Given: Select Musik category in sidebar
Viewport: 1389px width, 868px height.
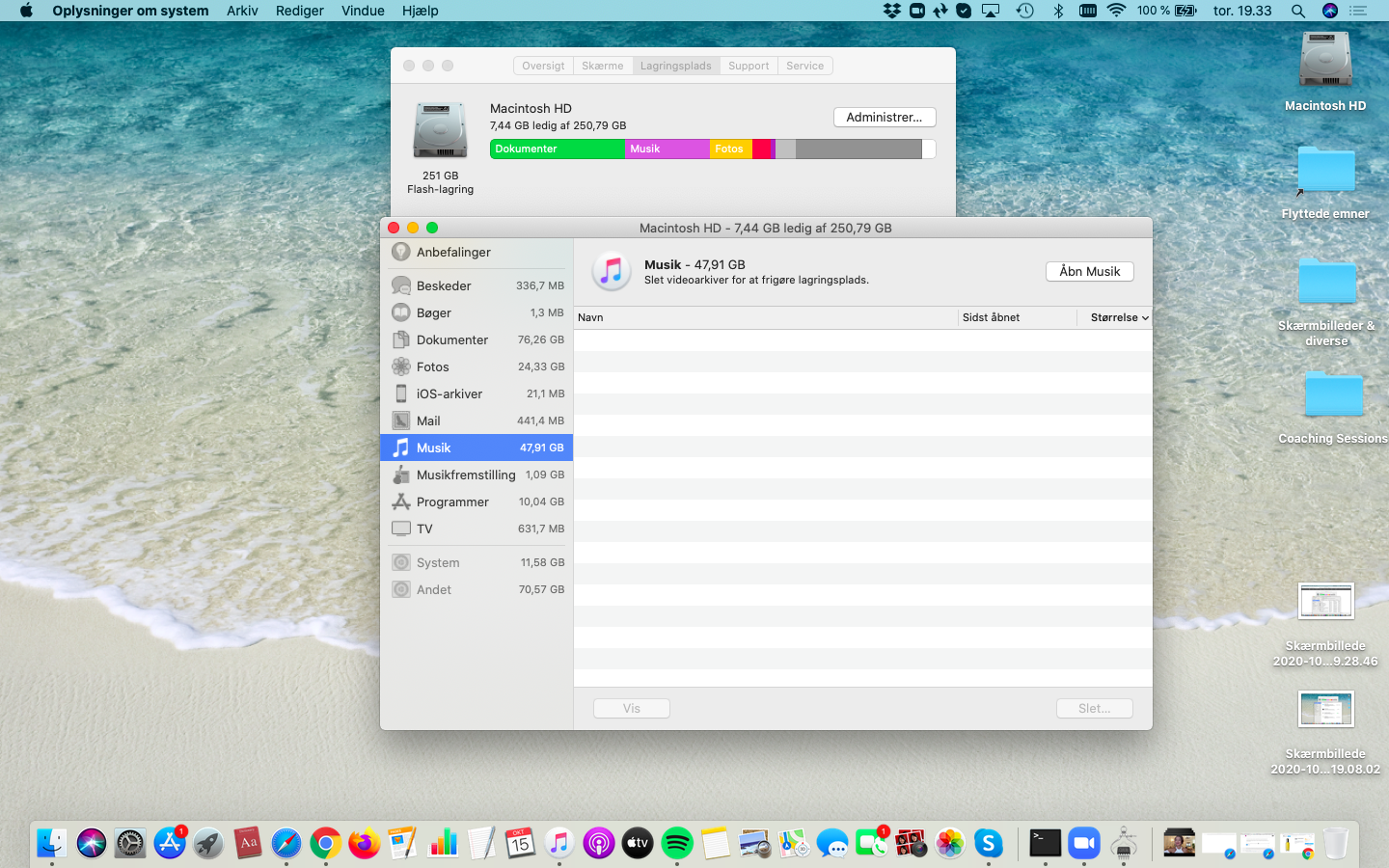Looking at the screenshot, I should click(x=477, y=448).
